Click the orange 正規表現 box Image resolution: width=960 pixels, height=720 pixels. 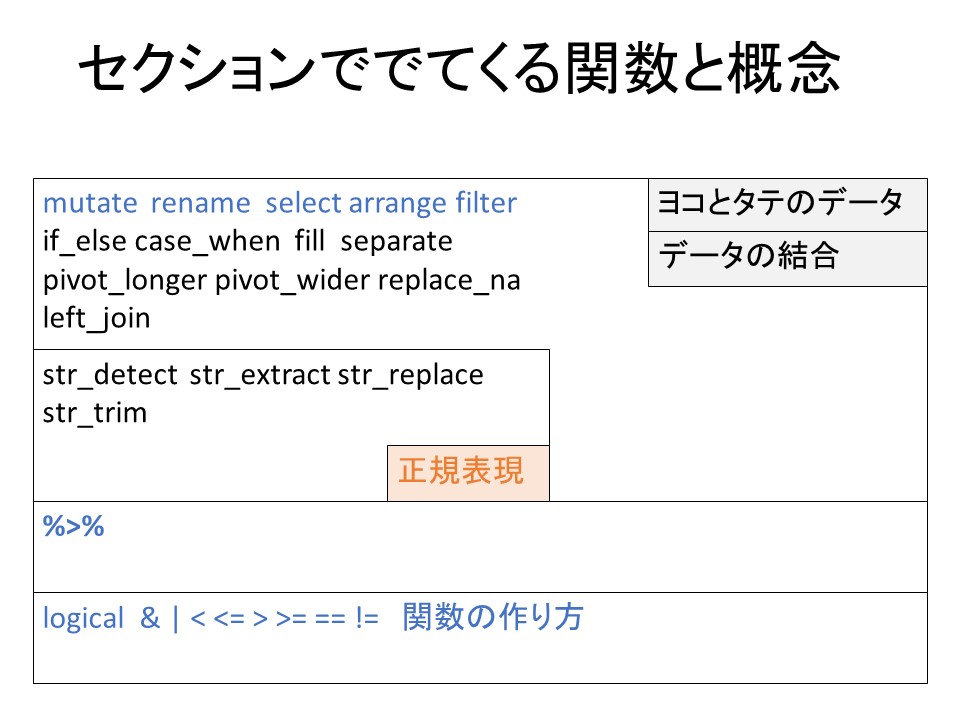pyautogui.click(x=468, y=472)
